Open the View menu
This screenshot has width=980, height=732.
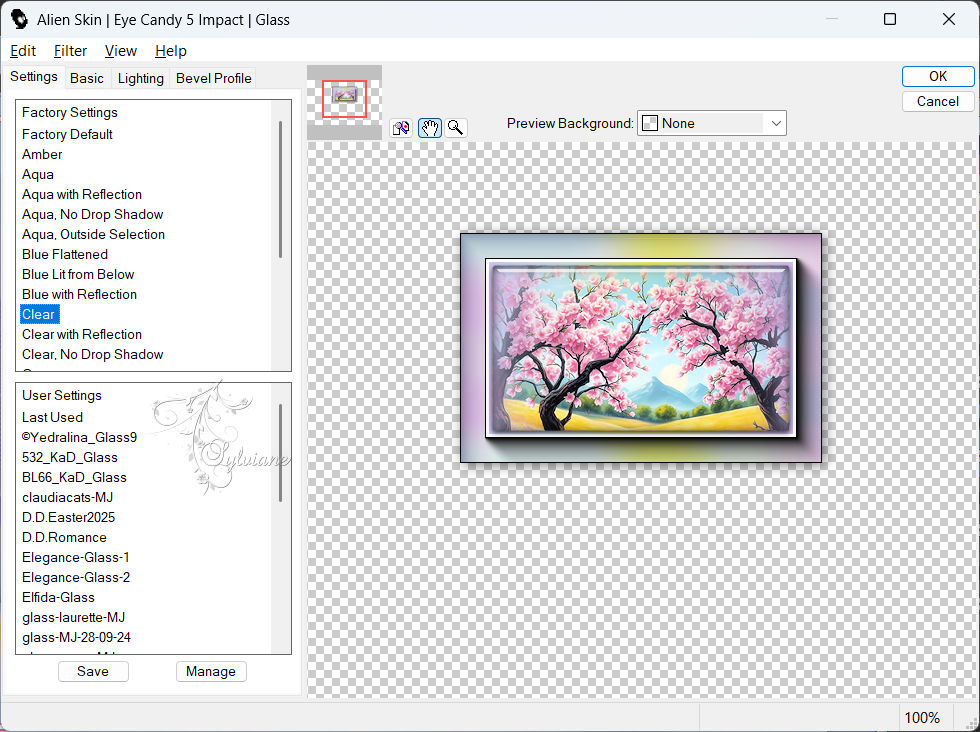coord(121,51)
